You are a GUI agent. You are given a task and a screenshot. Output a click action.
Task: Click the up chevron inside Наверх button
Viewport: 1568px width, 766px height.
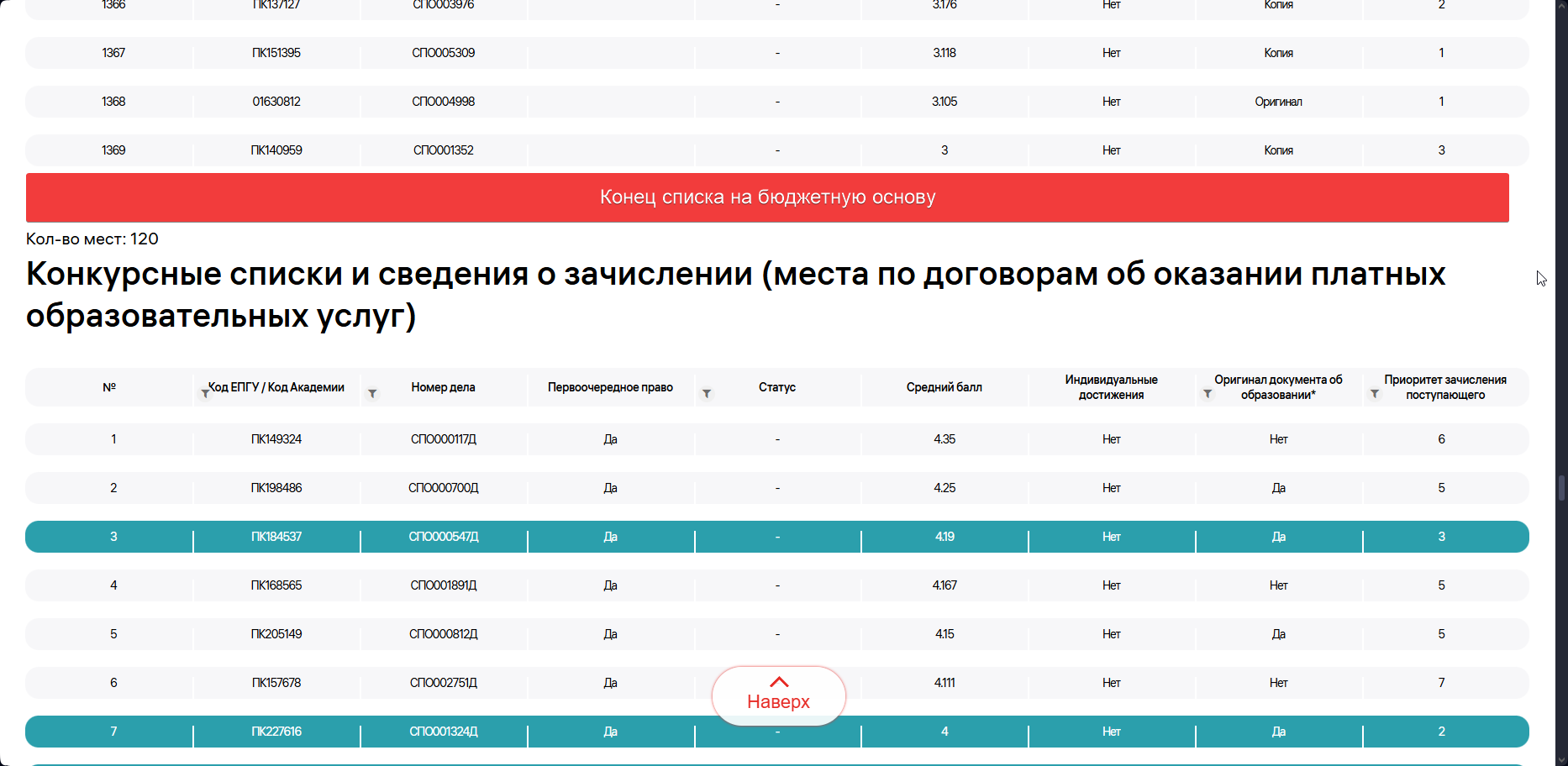778,680
